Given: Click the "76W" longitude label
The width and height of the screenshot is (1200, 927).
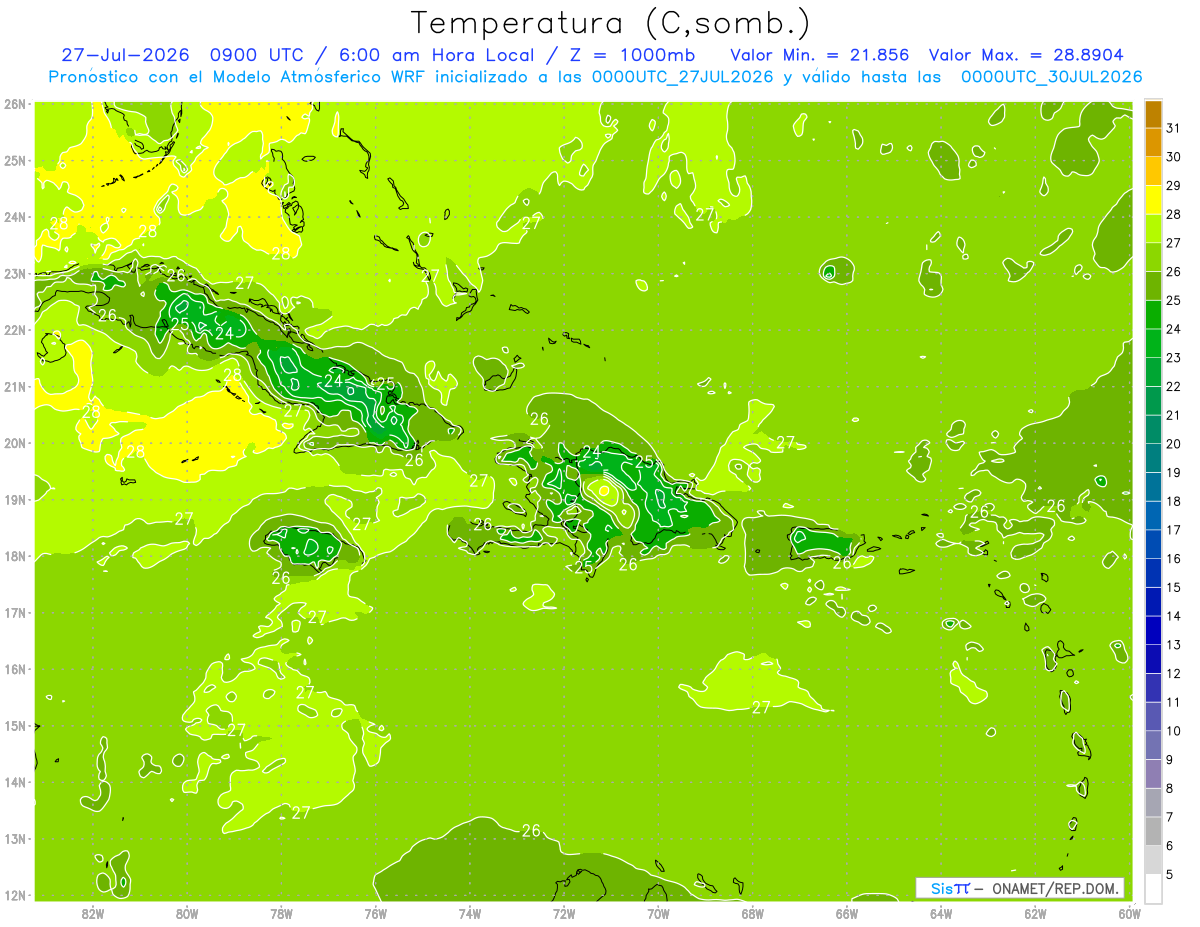Looking at the screenshot, I should click(376, 913).
